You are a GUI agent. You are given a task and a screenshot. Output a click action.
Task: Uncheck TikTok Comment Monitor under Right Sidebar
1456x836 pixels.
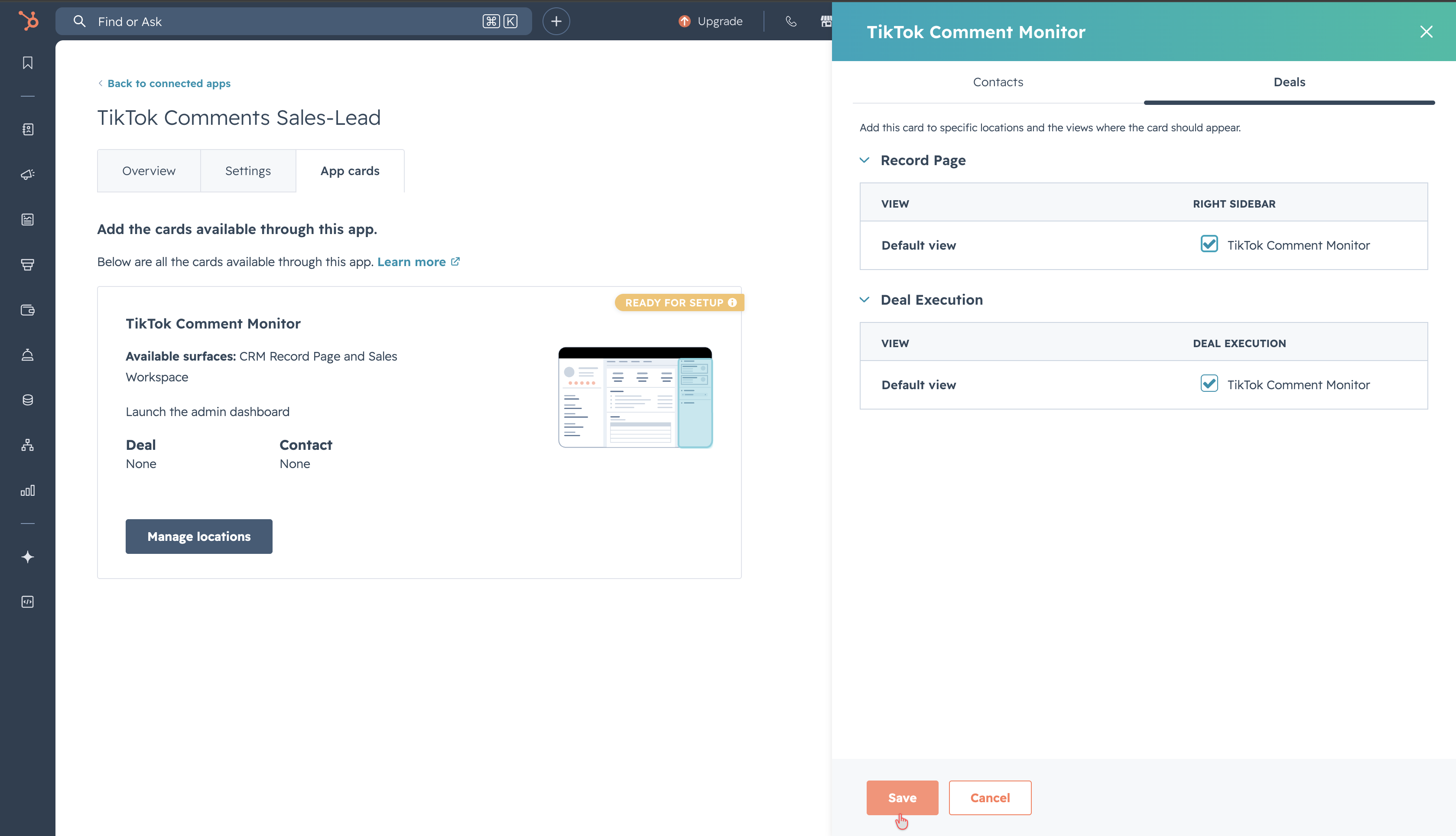1209,244
